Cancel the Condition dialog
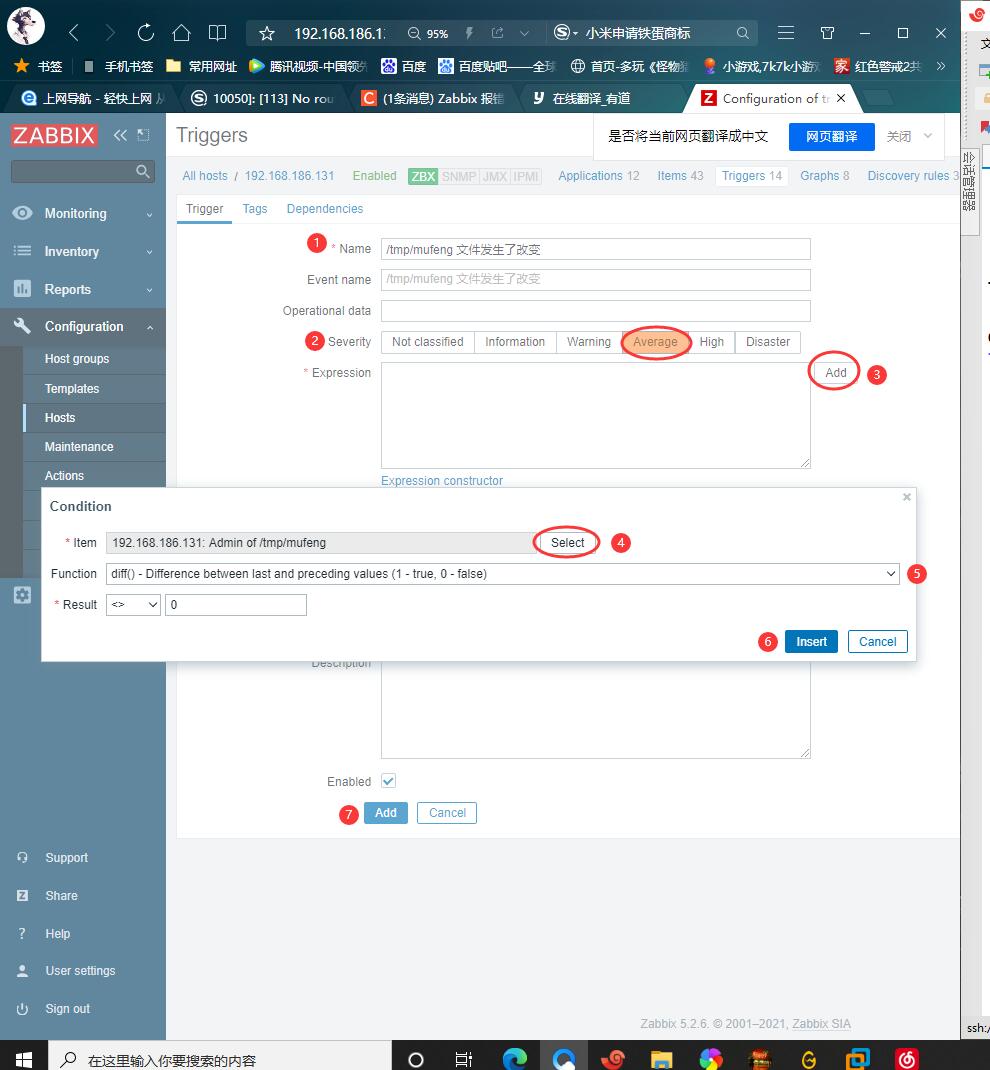 pyautogui.click(x=877, y=641)
